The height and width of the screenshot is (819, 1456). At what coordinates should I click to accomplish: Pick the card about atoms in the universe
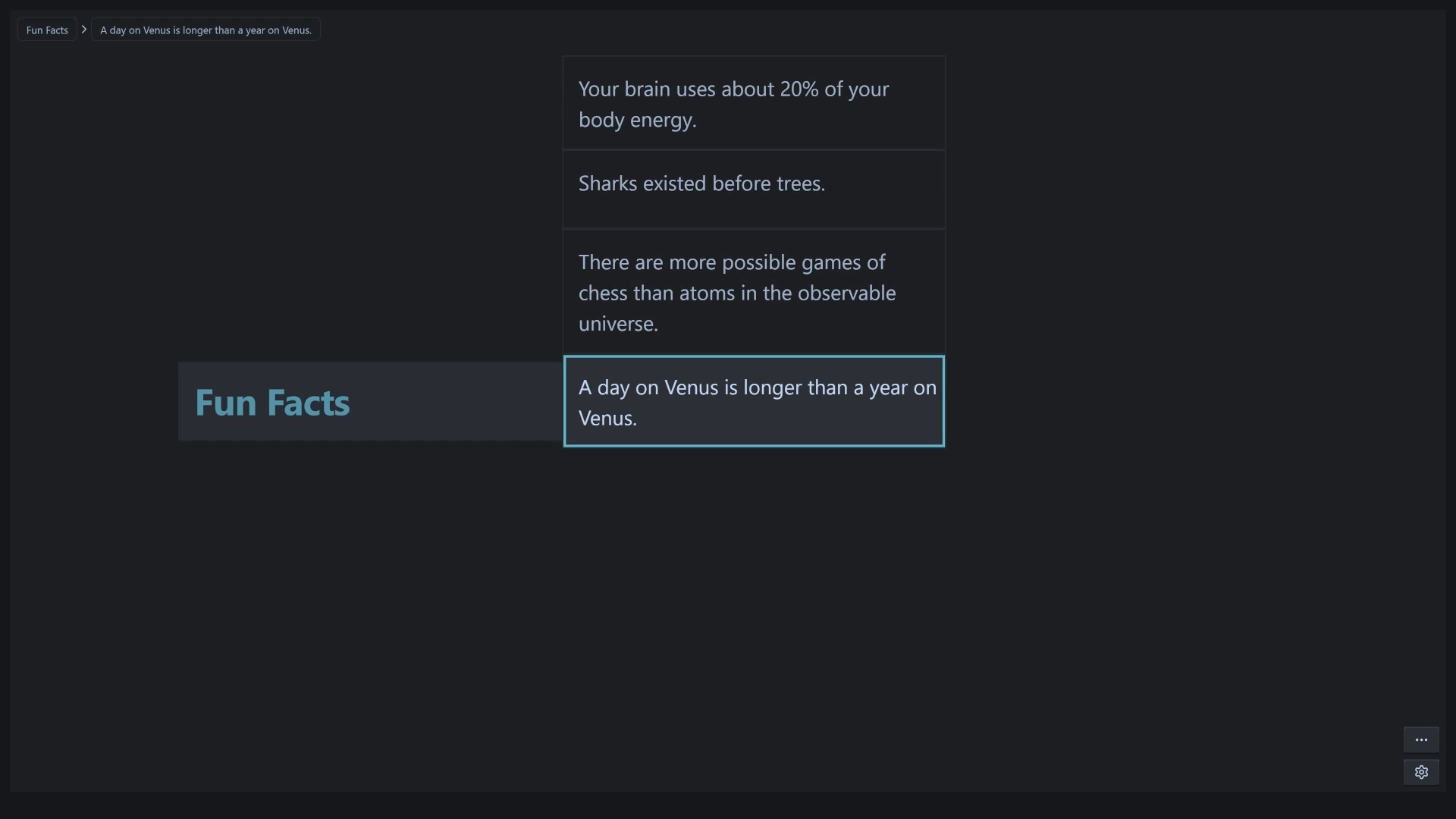pyautogui.click(x=753, y=292)
